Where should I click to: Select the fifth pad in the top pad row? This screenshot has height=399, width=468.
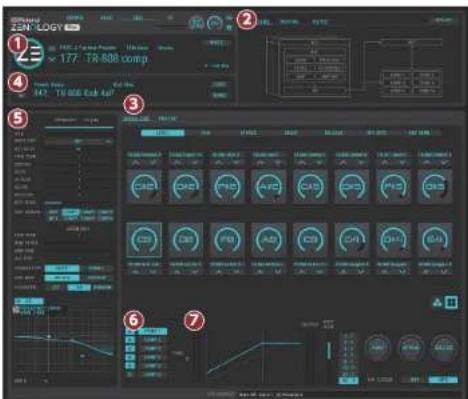[310, 186]
